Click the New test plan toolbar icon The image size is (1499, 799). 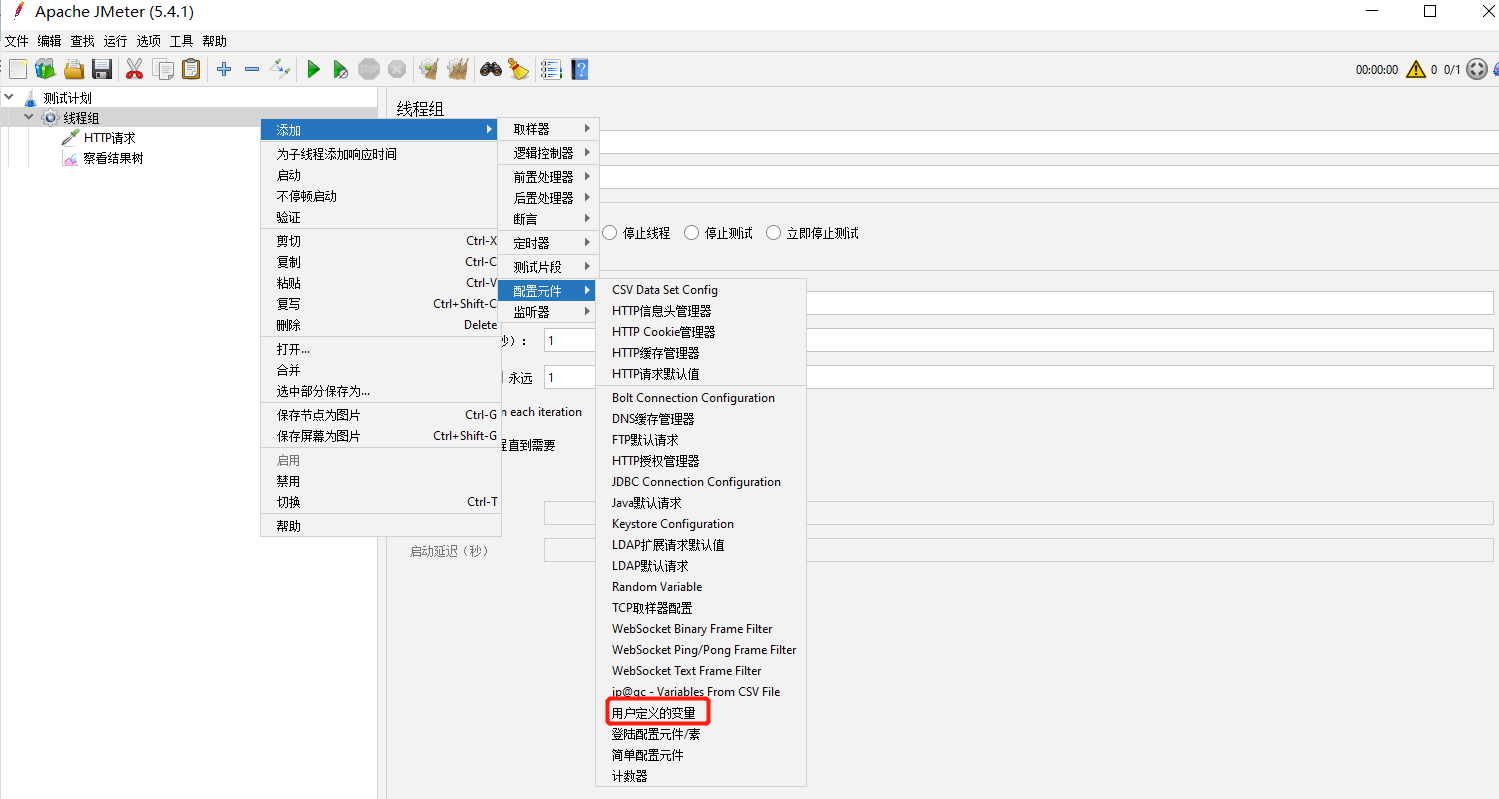point(18,69)
